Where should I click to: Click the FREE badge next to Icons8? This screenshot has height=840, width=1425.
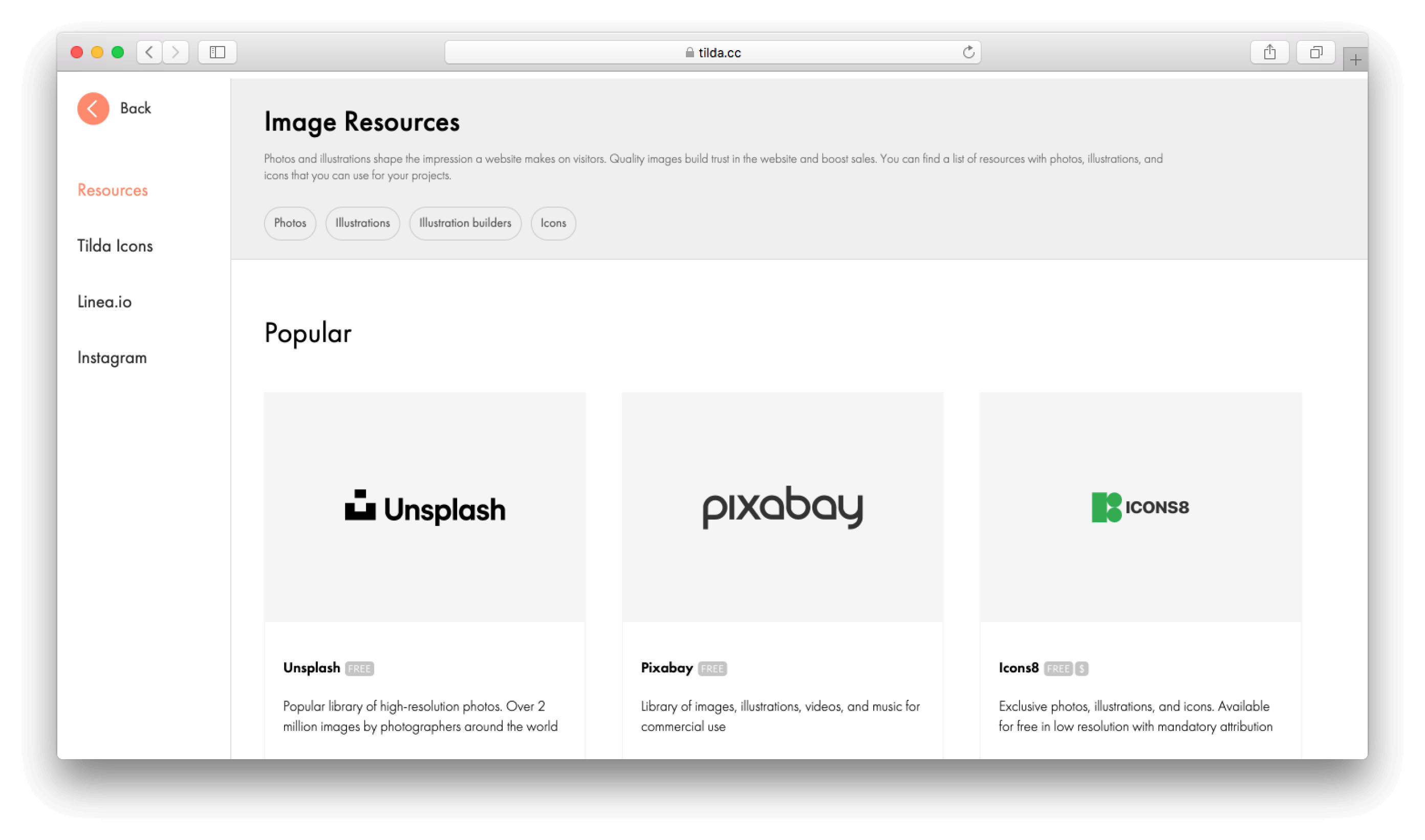1058,669
